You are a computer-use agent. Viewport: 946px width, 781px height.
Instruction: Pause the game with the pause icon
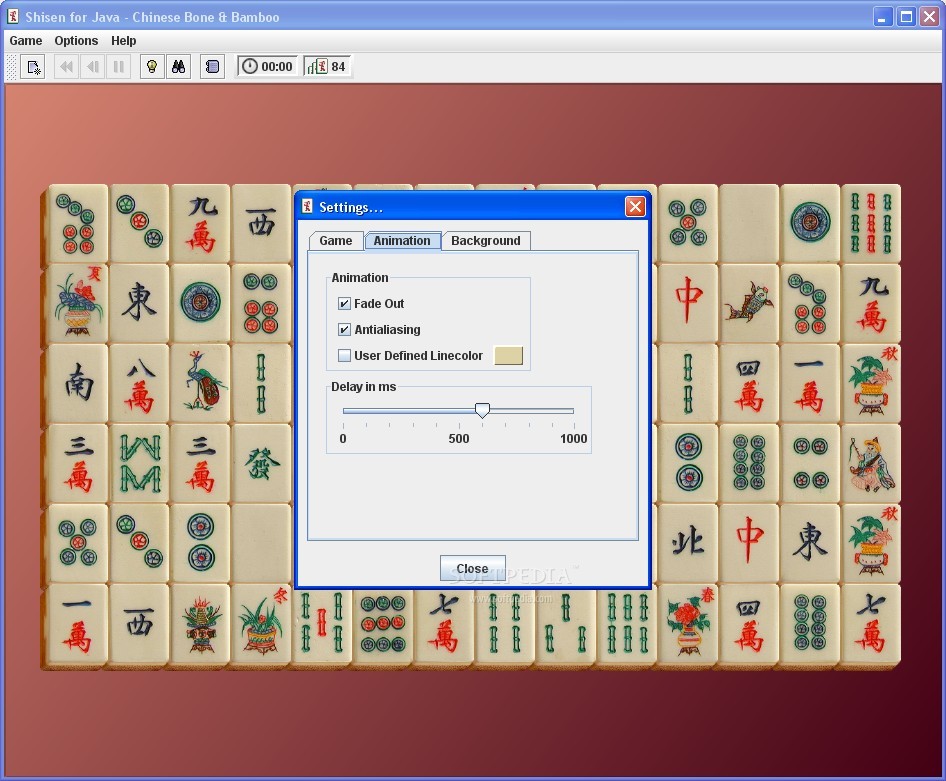coord(119,66)
